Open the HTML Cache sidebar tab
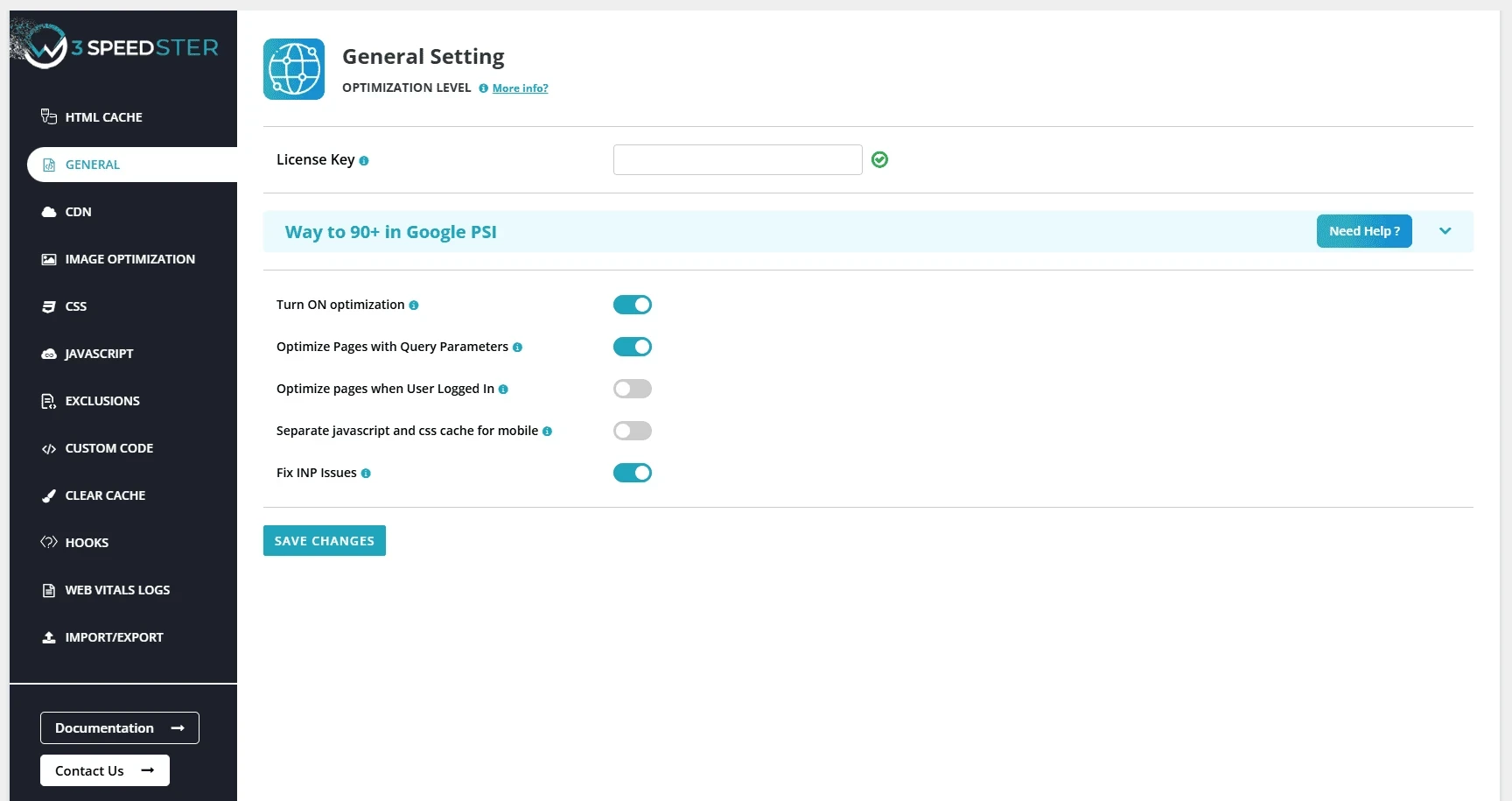 click(x=103, y=117)
